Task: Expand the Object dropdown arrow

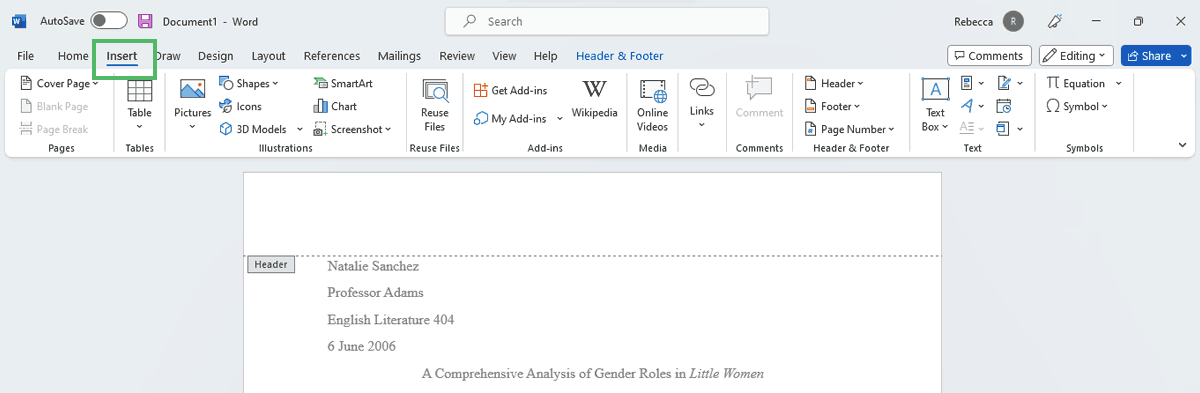Action: click(1020, 128)
